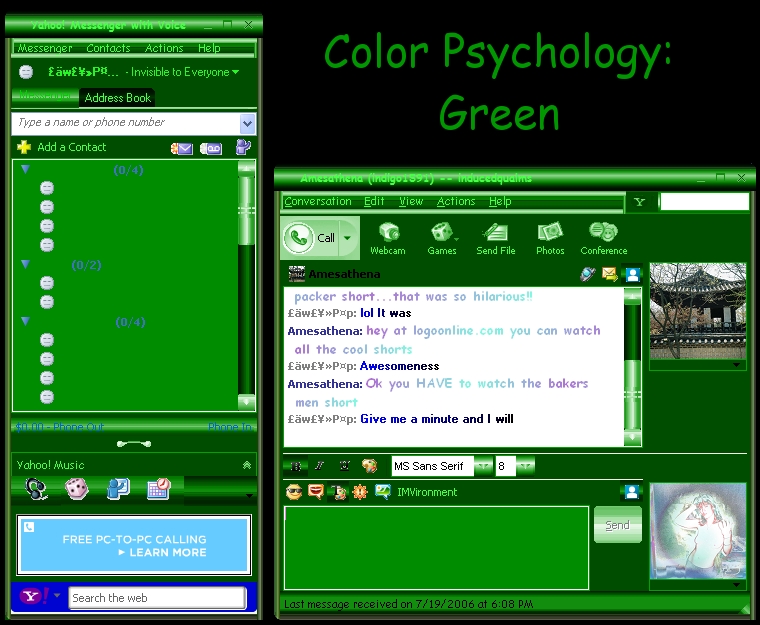Viewport: 760px width, 625px height.
Task: Collapse the (0/2) contact group
Action: (25, 264)
